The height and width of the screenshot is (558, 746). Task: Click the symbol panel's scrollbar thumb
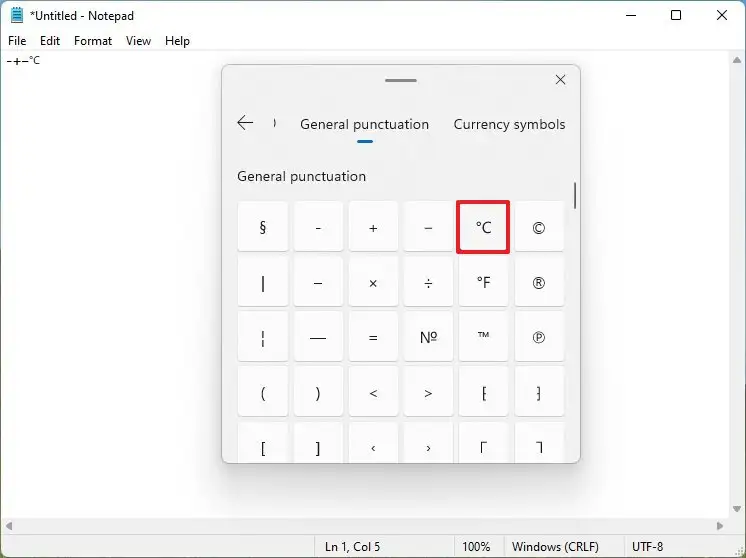tap(575, 196)
